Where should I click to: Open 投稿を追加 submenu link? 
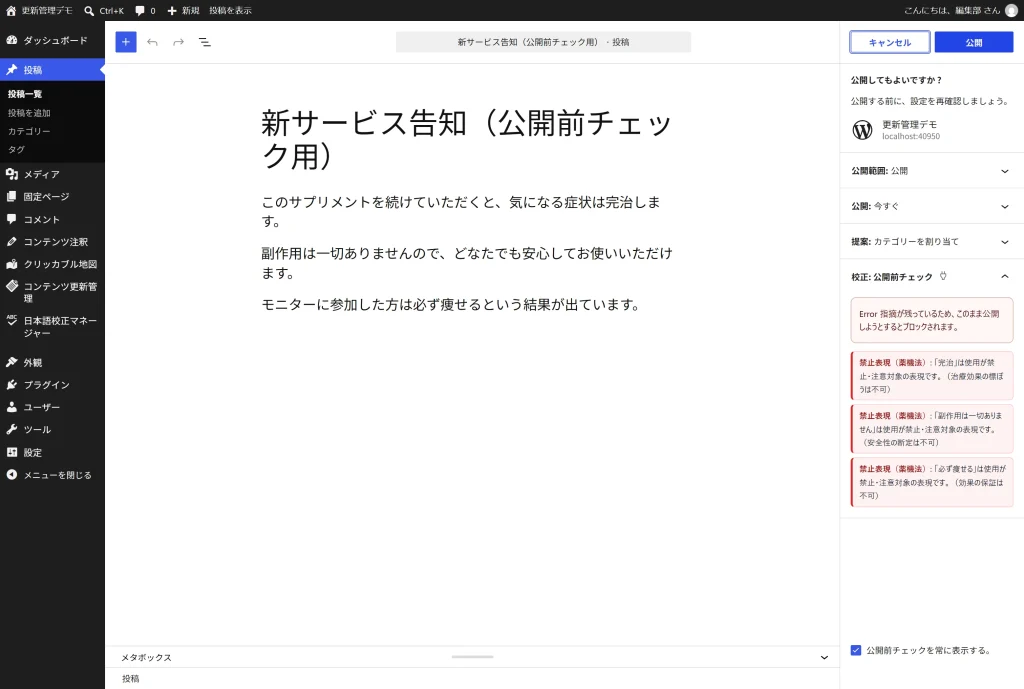pyautogui.click(x=29, y=113)
